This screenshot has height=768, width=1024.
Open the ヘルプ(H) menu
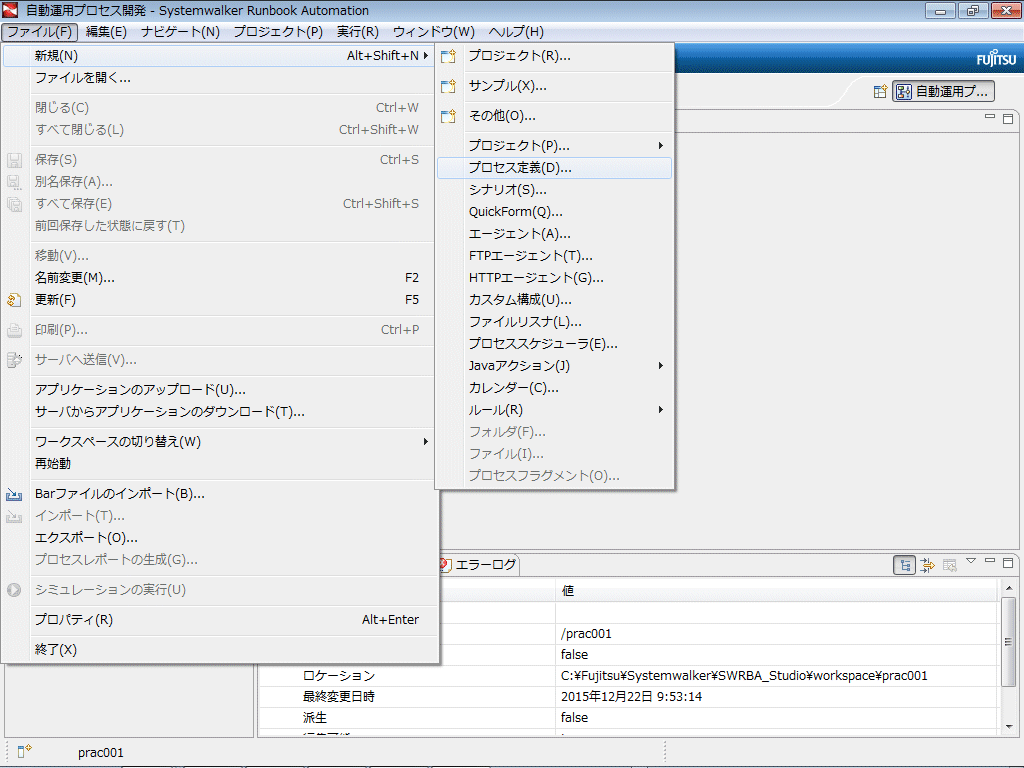[516, 32]
